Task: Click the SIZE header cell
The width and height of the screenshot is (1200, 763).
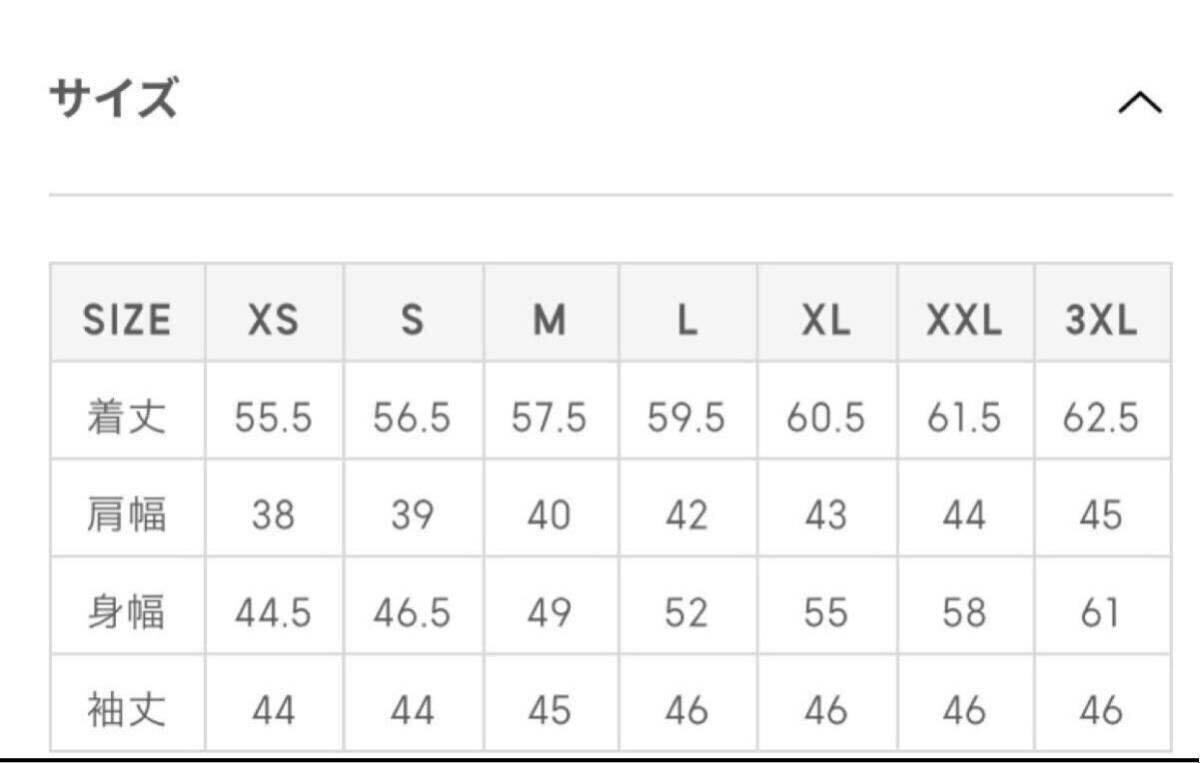Action: 127,320
